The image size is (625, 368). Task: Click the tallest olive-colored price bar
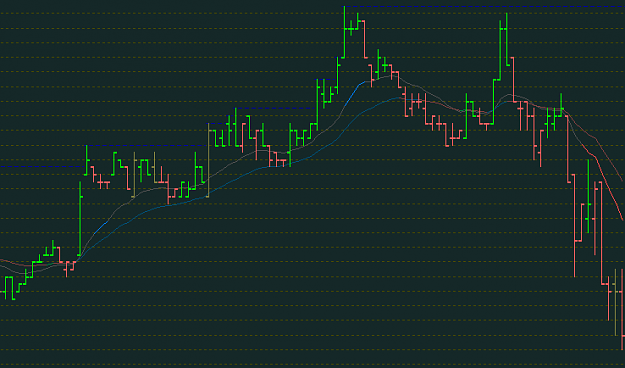click(x=208, y=160)
